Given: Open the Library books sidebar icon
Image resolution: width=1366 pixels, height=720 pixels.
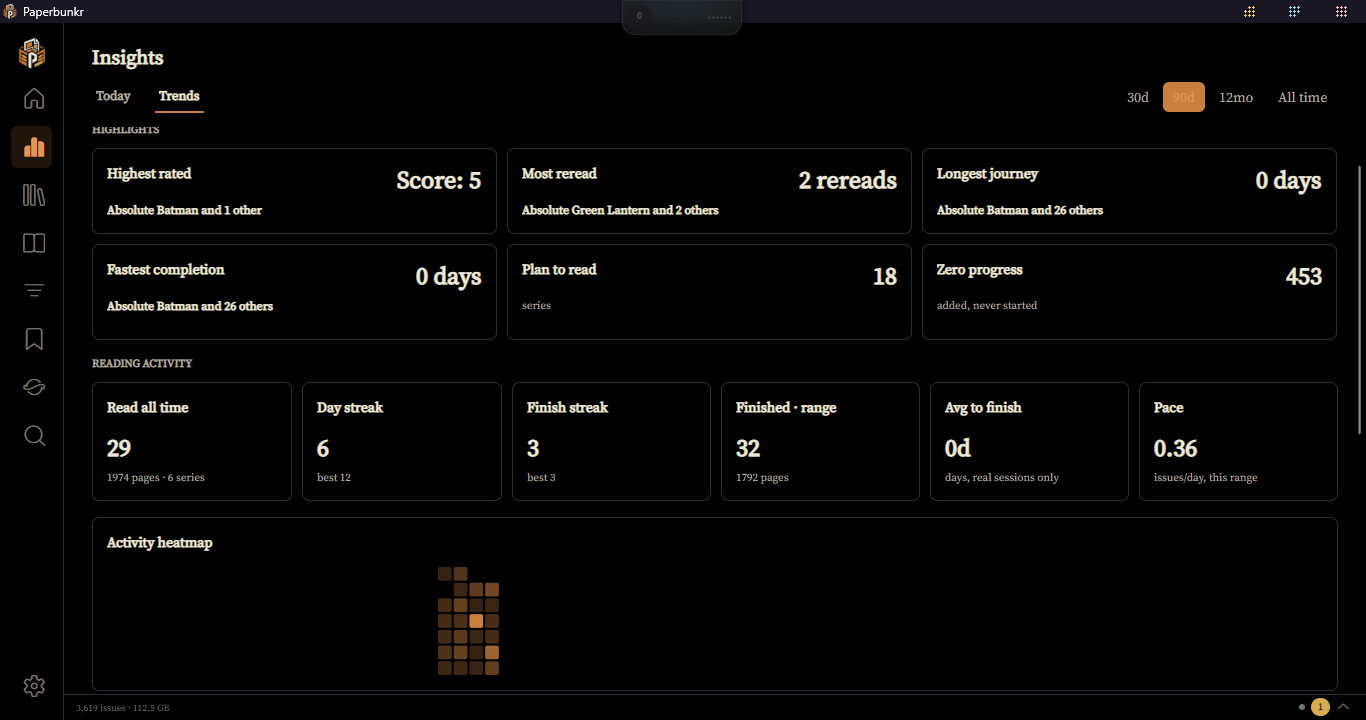Looking at the screenshot, I should click(x=34, y=195).
